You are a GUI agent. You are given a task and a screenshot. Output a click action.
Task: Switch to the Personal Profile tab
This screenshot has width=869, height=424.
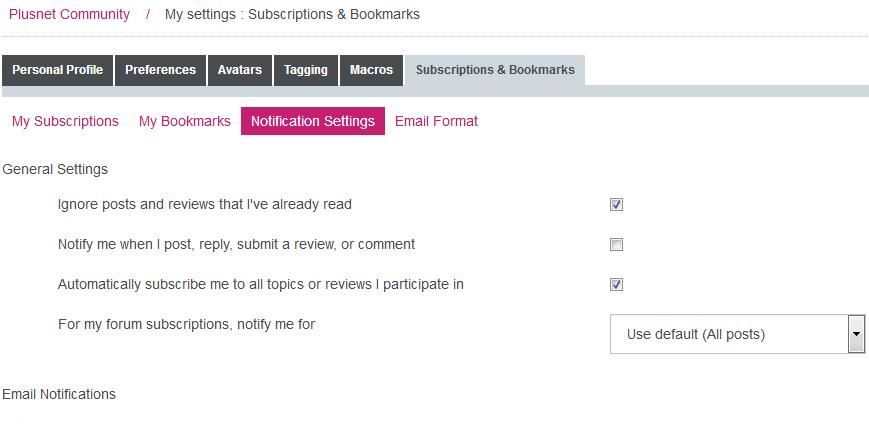[57, 70]
